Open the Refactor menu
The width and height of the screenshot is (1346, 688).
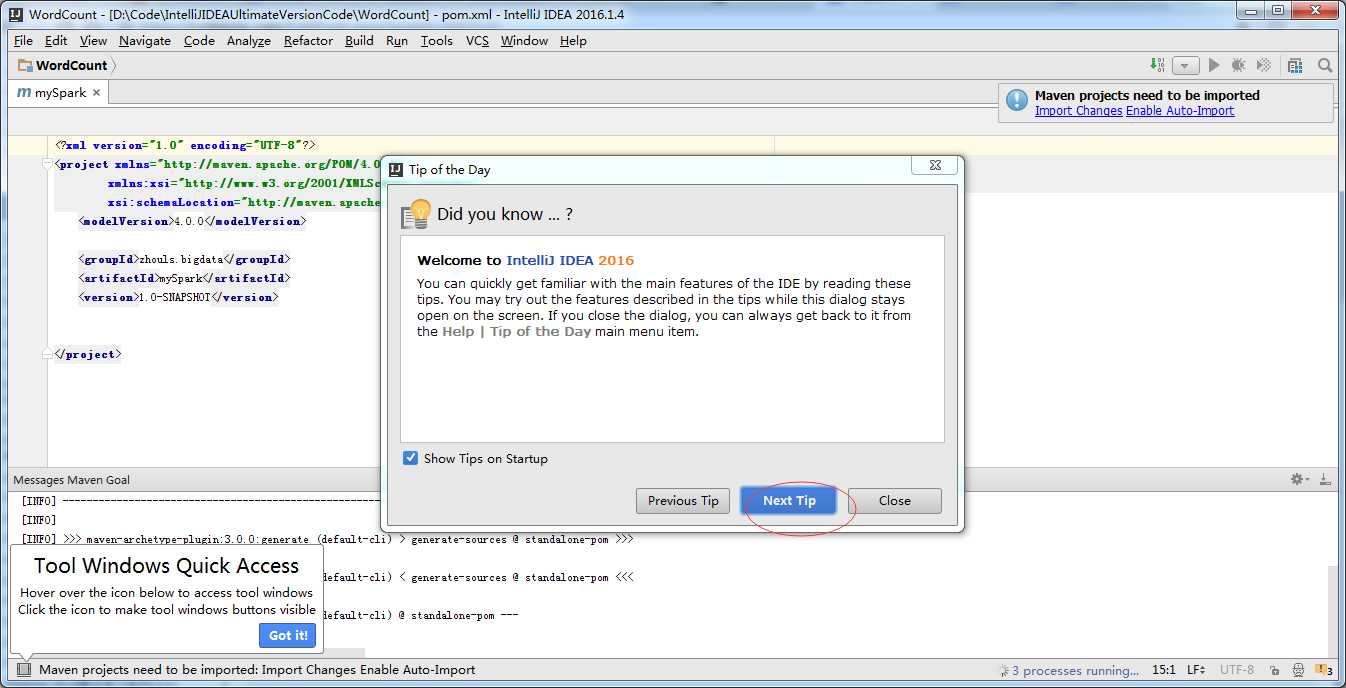pos(308,41)
